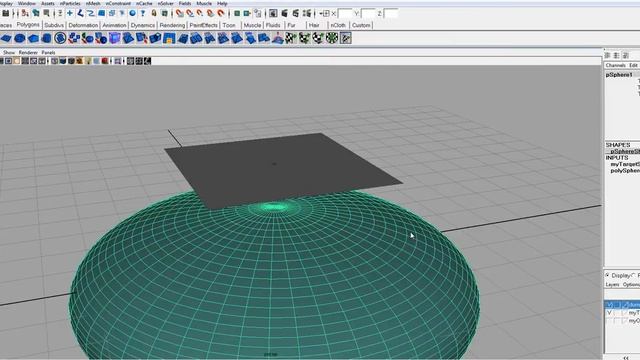Open the nConstraint menu
This screenshot has height=360, width=640.
[x=118, y=3]
